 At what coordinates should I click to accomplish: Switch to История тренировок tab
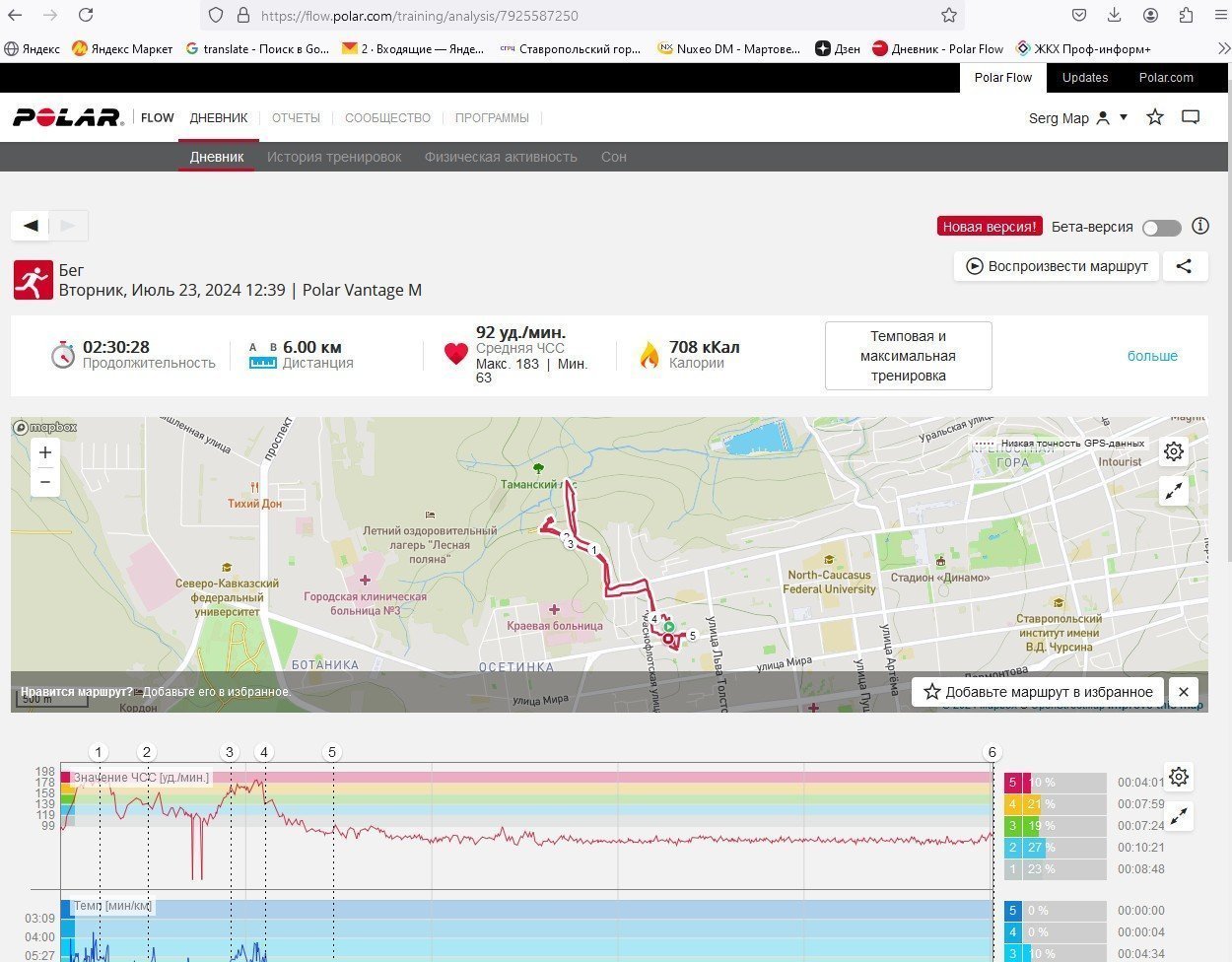[x=334, y=157]
